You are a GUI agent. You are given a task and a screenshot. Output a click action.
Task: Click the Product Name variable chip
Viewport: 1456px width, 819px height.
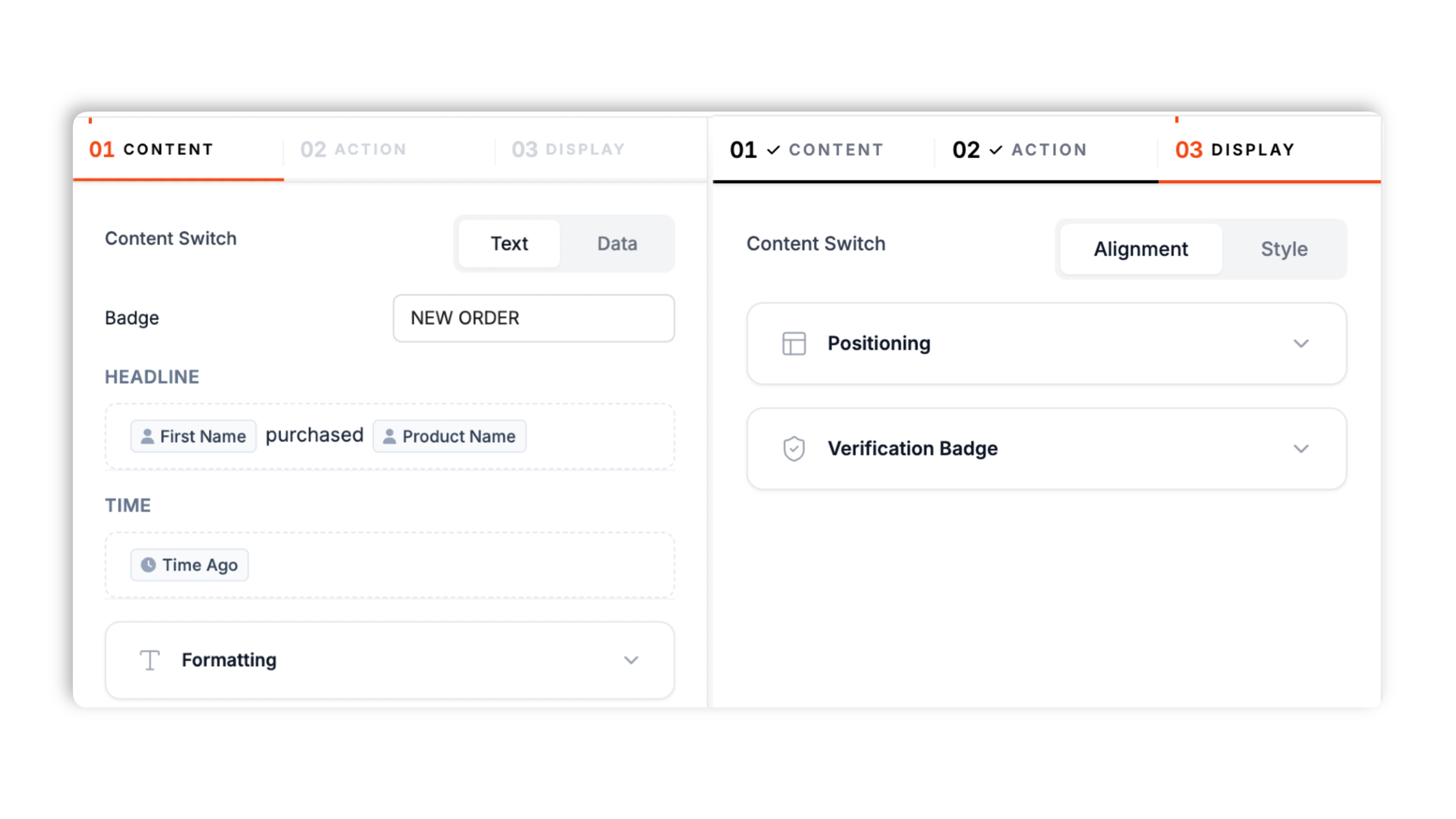pos(449,437)
